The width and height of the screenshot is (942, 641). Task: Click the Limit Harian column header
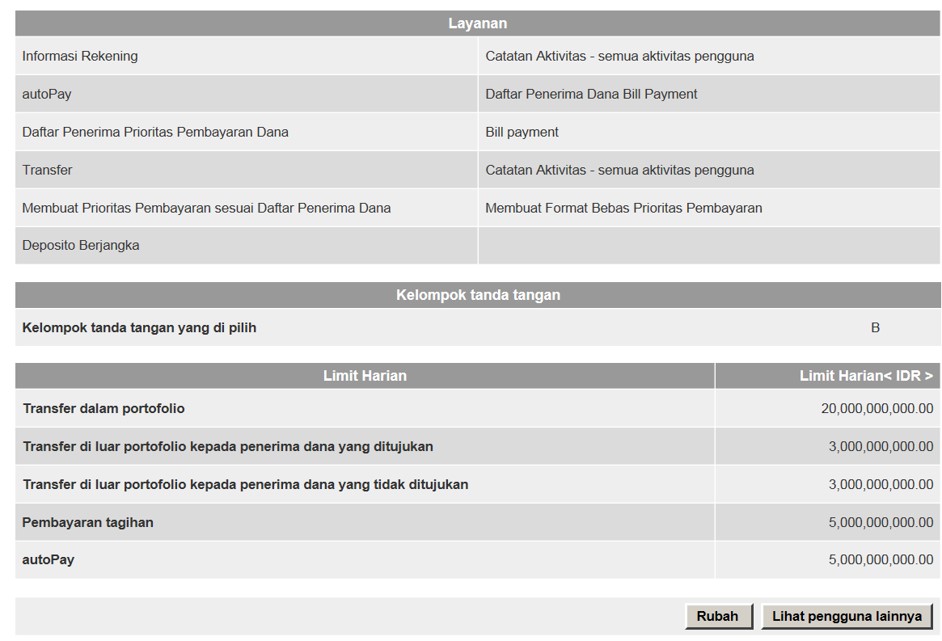pyautogui.click(x=365, y=375)
